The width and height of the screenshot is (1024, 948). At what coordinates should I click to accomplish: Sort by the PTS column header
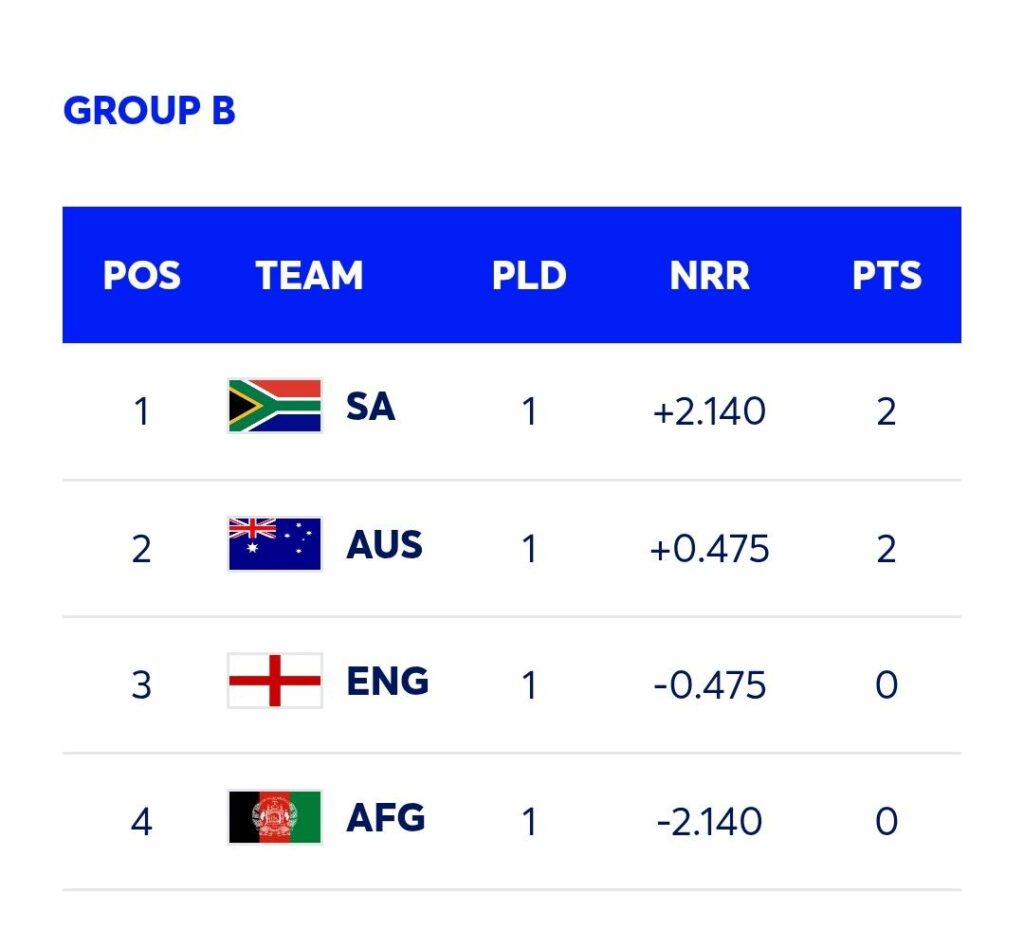(886, 275)
